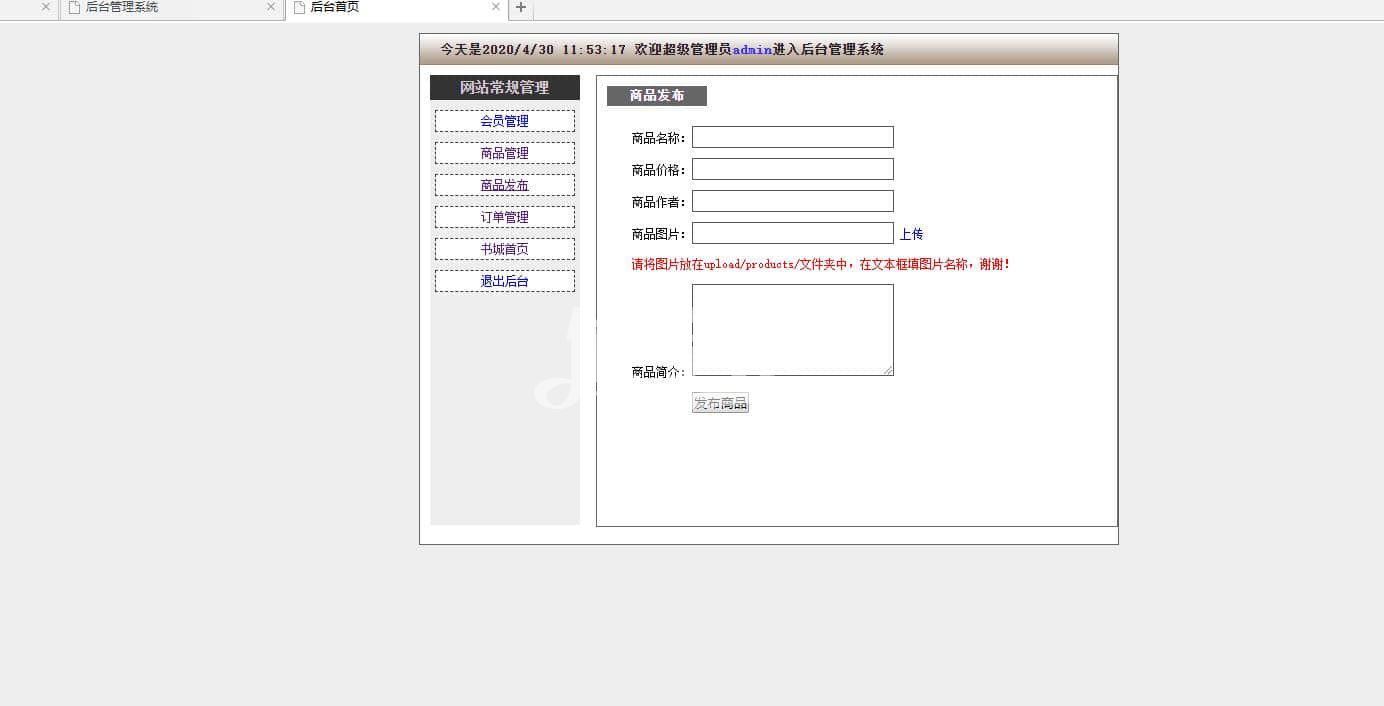Open 订单管理 from the sidebar
Image resolution: width=1384 pixels, height=706 pixels.
(x=504, y=217)
